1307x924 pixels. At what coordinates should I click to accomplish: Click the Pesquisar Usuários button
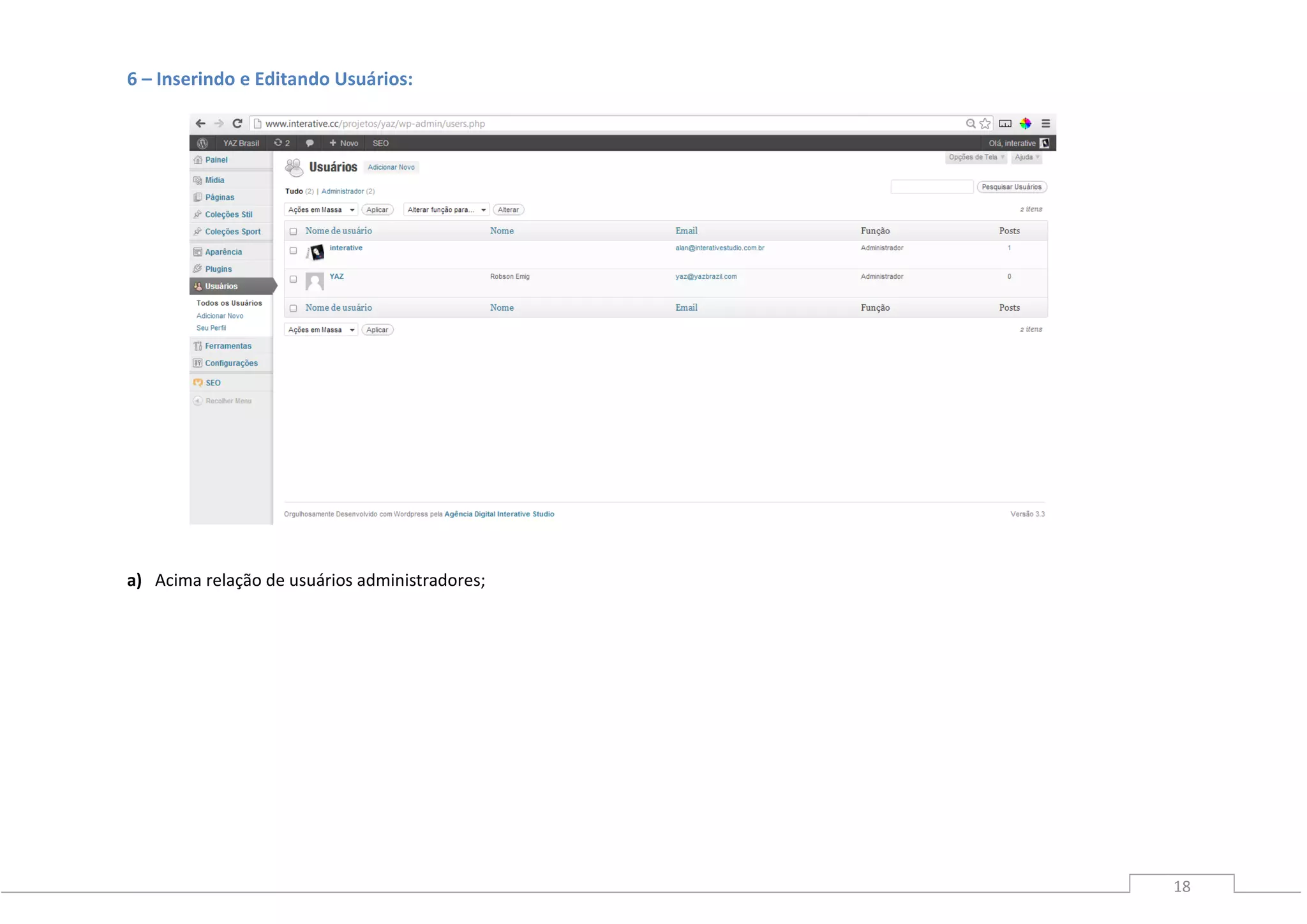pos(1011,187)
